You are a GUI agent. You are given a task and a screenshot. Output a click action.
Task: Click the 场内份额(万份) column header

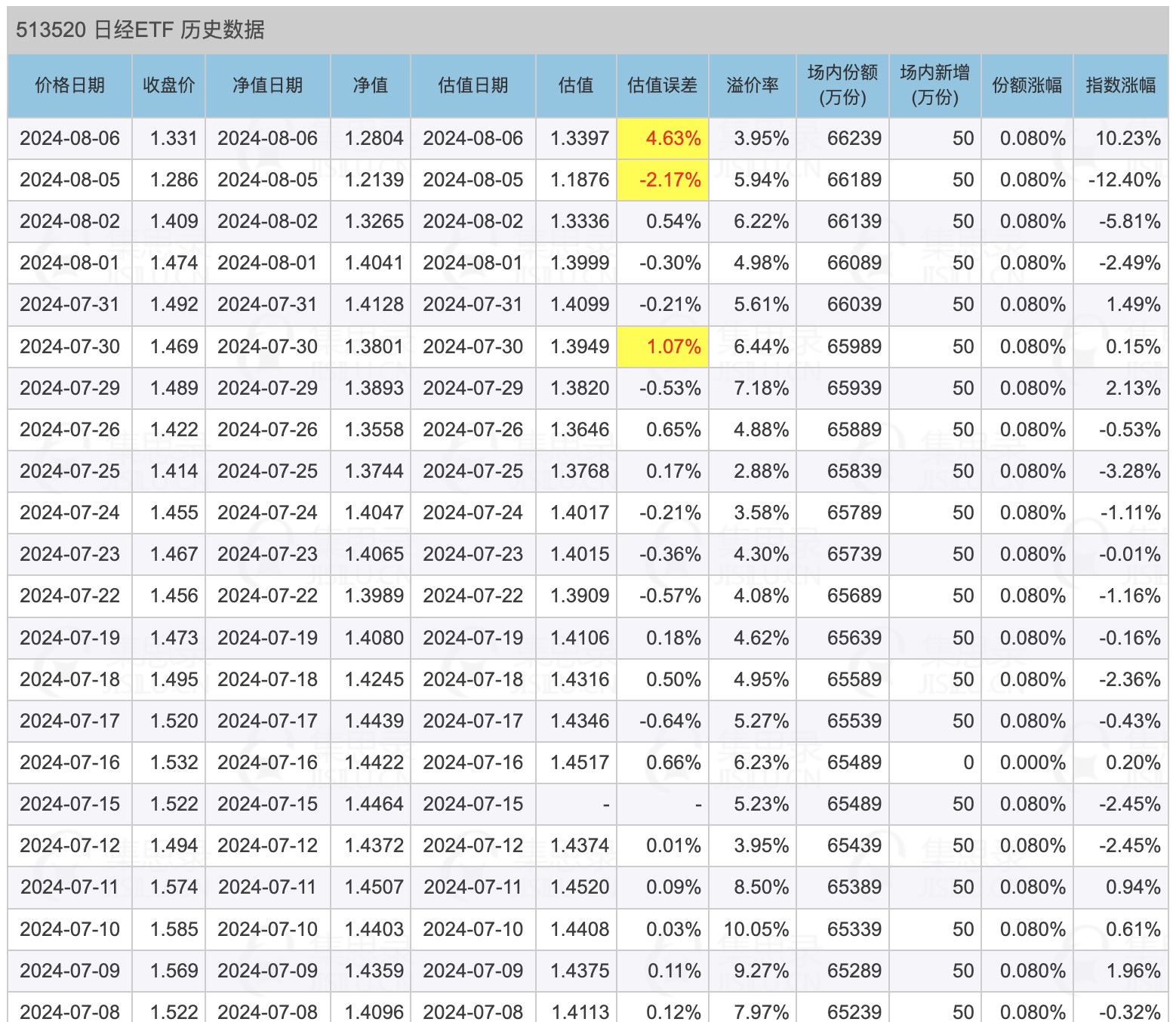(x=842, y=85)
